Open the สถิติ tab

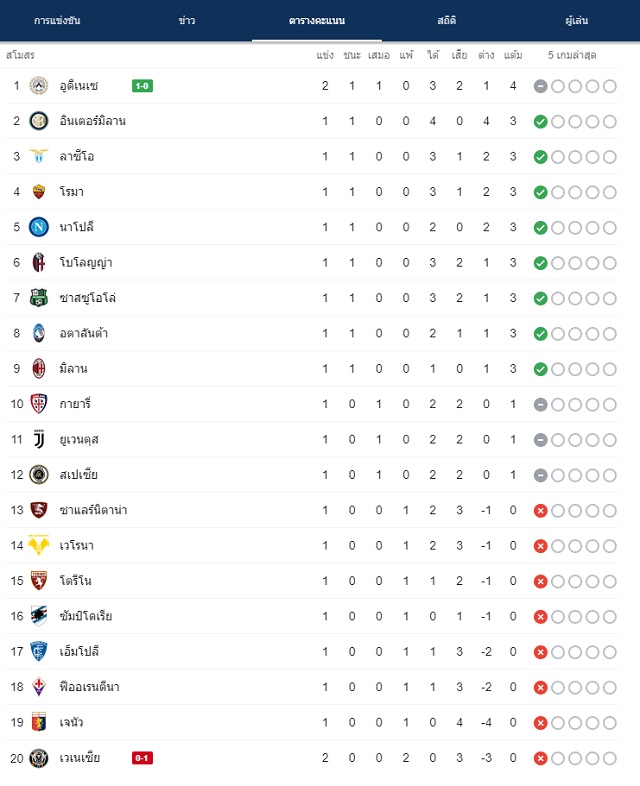click(x=447, y=21)
